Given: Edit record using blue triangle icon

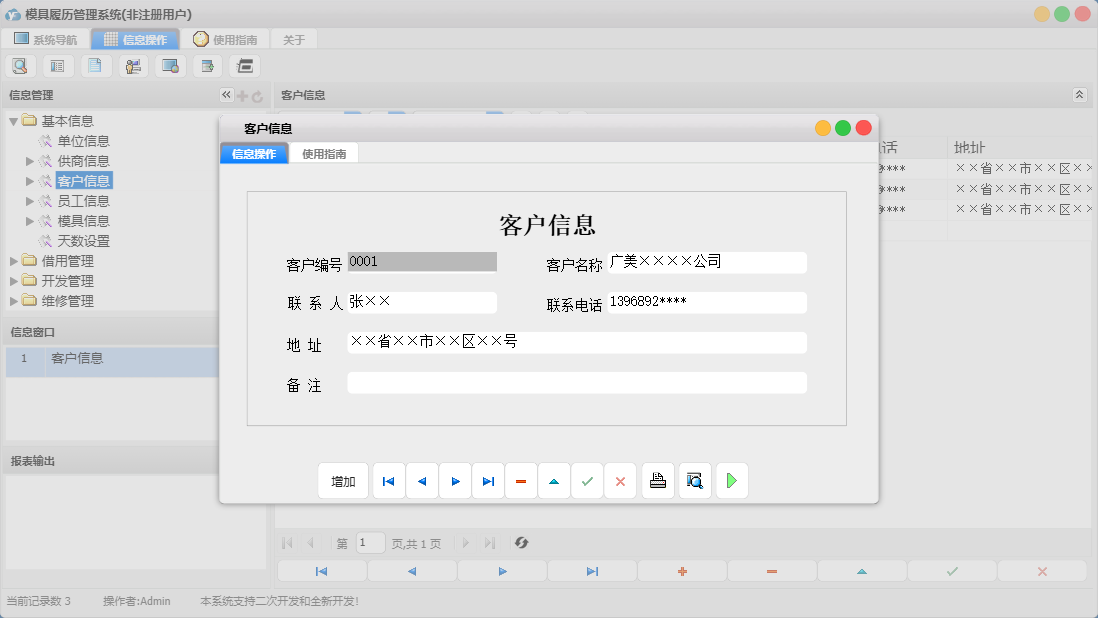Looking at the screenshot, I should (x=554, y=481).
